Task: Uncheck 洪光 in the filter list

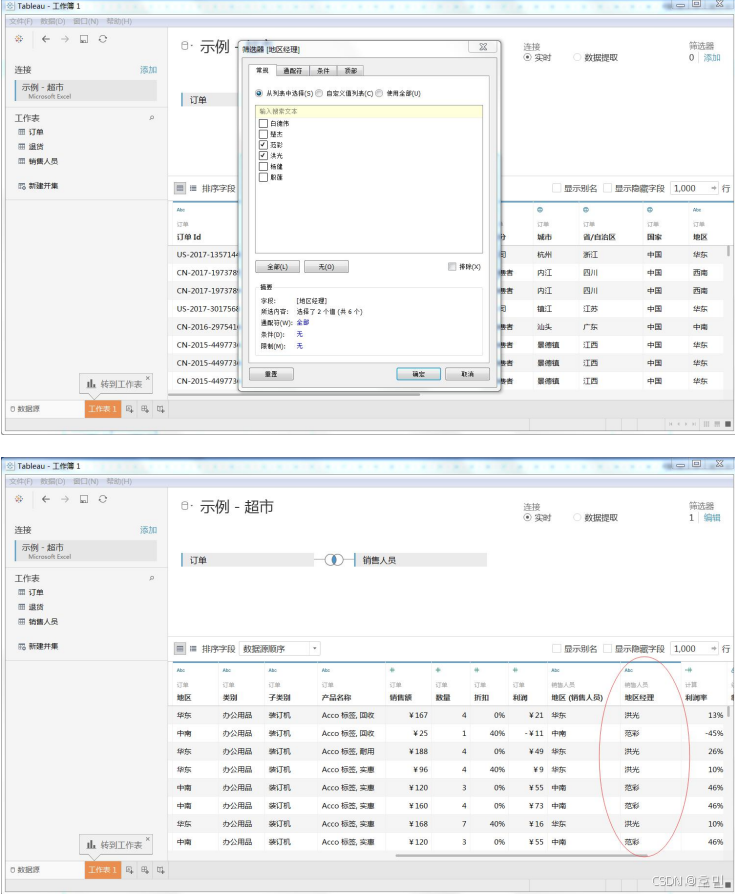Action: (263, 155)
